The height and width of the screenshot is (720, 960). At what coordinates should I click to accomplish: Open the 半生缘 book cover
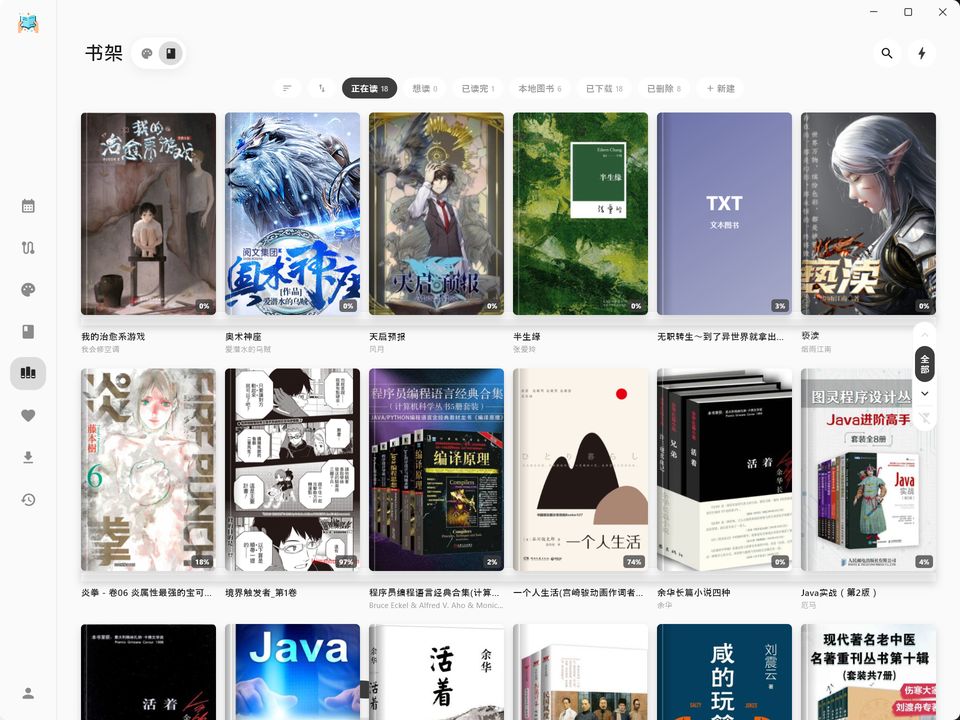point(580,214)
